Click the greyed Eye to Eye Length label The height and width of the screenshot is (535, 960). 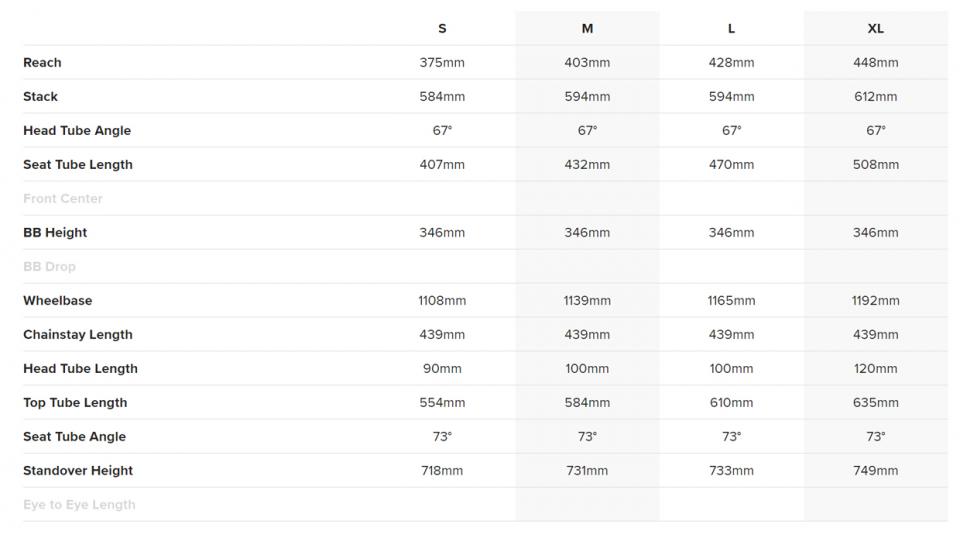tap(80, 505)
